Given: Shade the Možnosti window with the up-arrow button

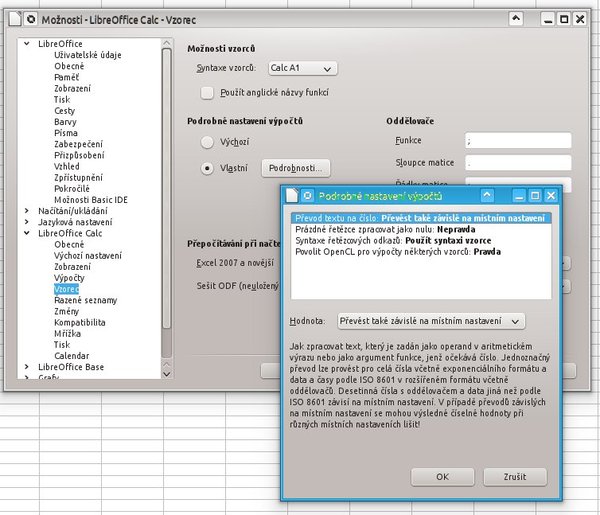Looking at the screenshot, I should coord(516,18).
